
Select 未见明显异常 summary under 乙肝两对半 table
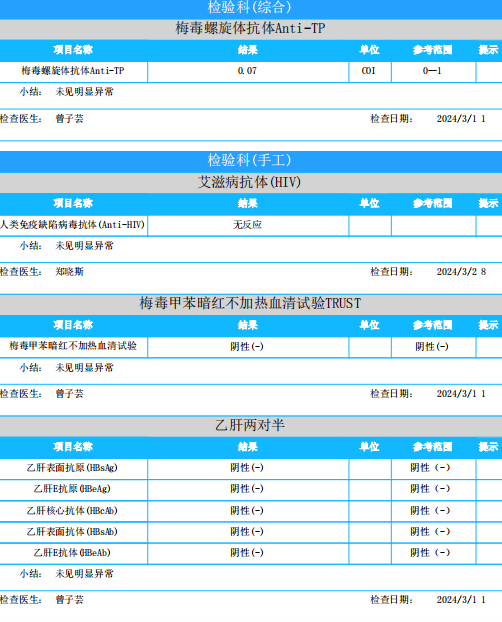click(84, 574)
